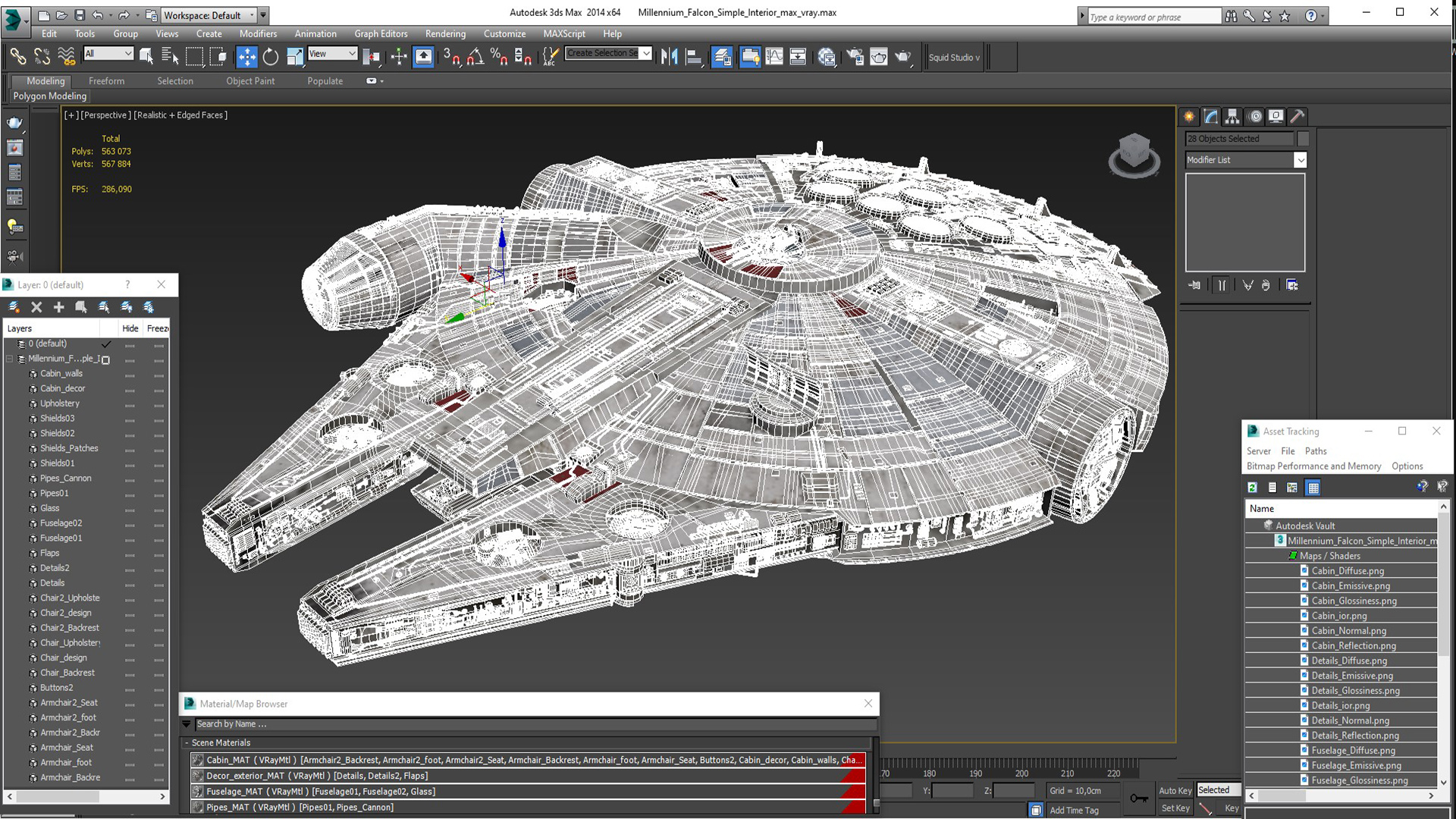Open the Modify command panel tab

1211,116
